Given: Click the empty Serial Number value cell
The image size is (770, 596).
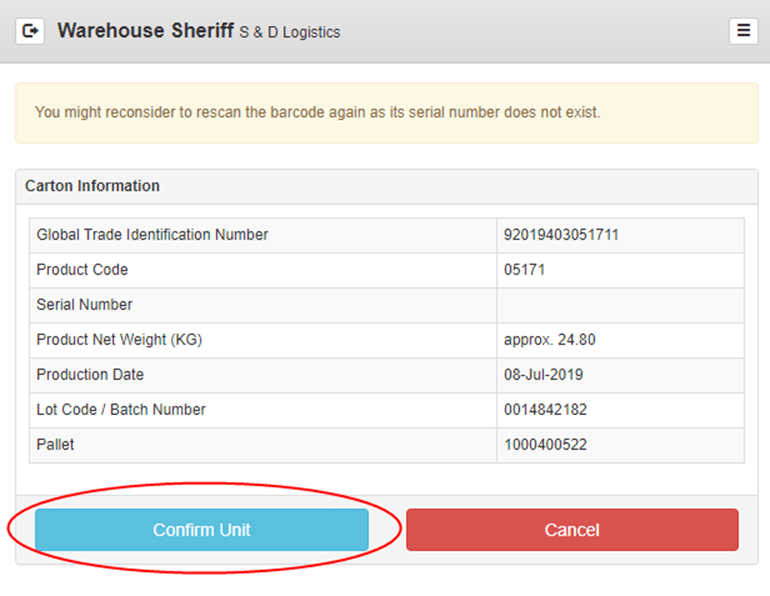Looking at the screenshot, I should tap(620, 305).
